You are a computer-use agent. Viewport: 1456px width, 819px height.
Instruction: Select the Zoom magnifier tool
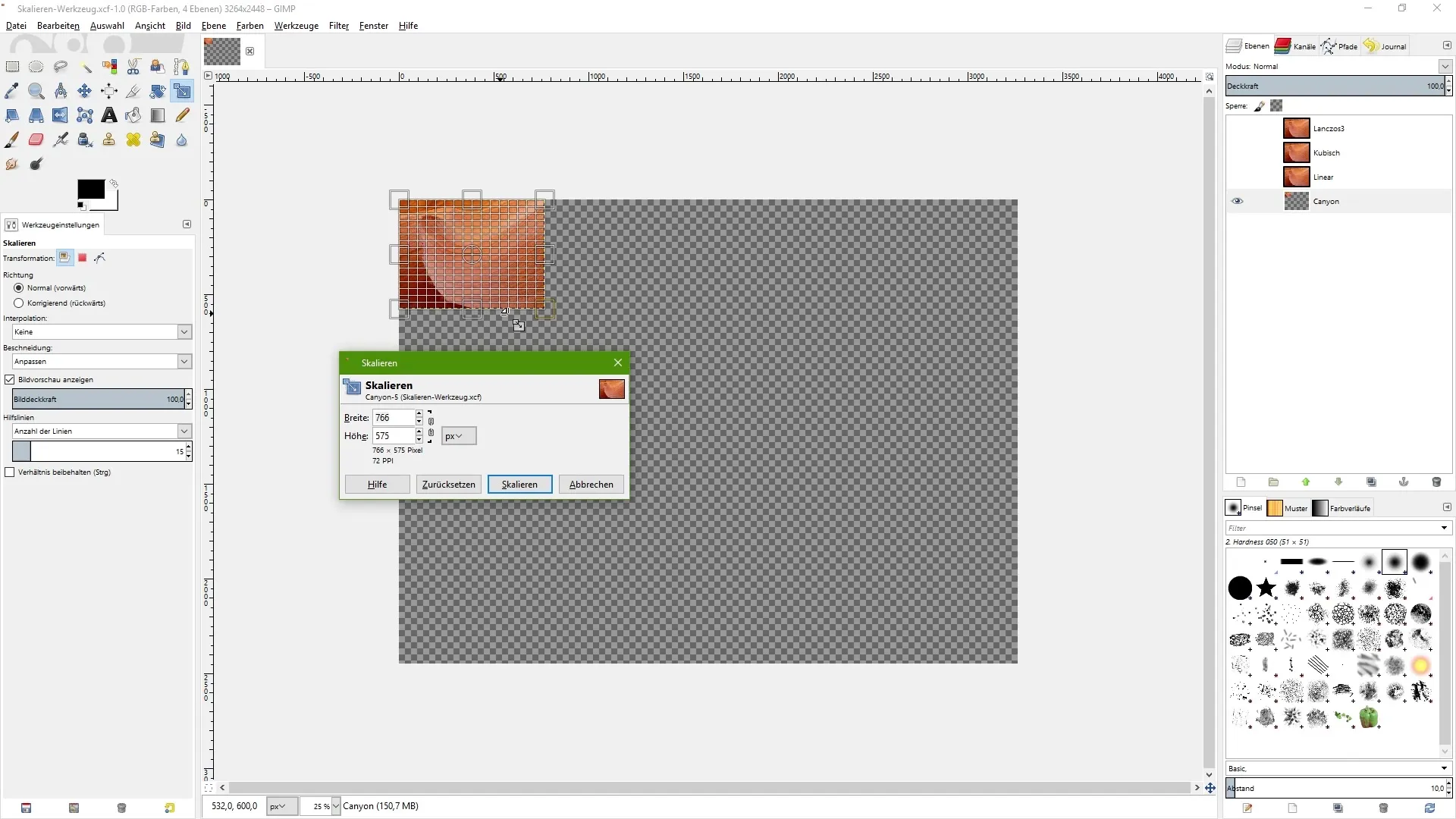click(x=36, y=91)
